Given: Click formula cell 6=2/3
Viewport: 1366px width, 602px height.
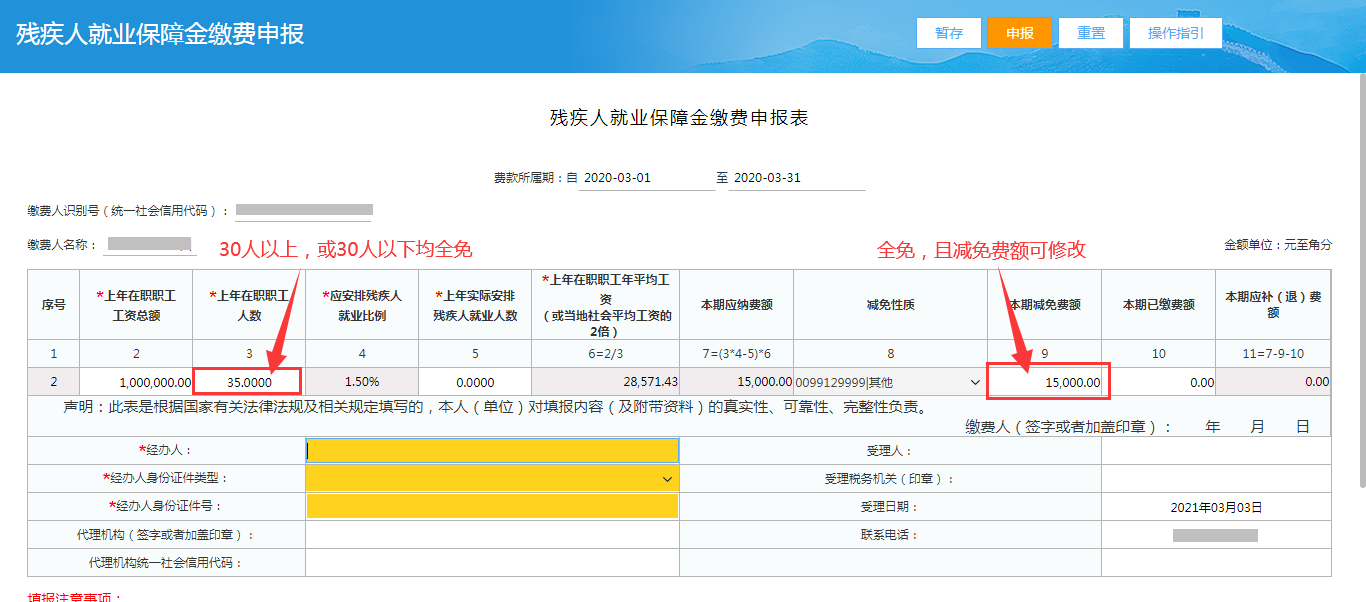Looking at the screenshot, I should click(606, 354).
